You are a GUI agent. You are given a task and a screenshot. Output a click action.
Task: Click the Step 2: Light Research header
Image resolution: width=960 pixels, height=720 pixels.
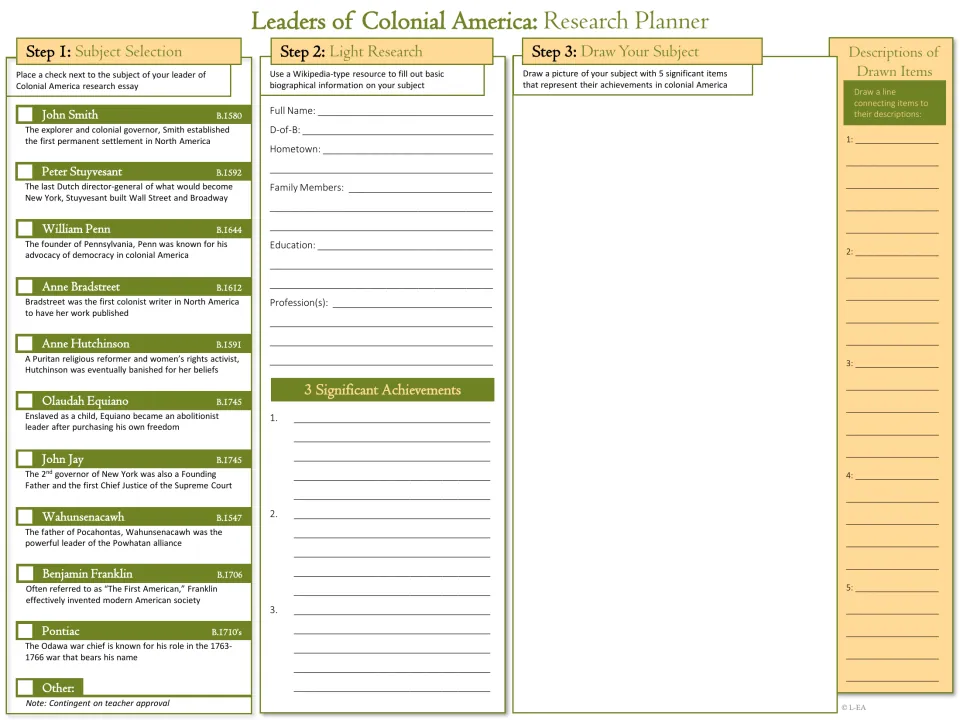point(381,51)
